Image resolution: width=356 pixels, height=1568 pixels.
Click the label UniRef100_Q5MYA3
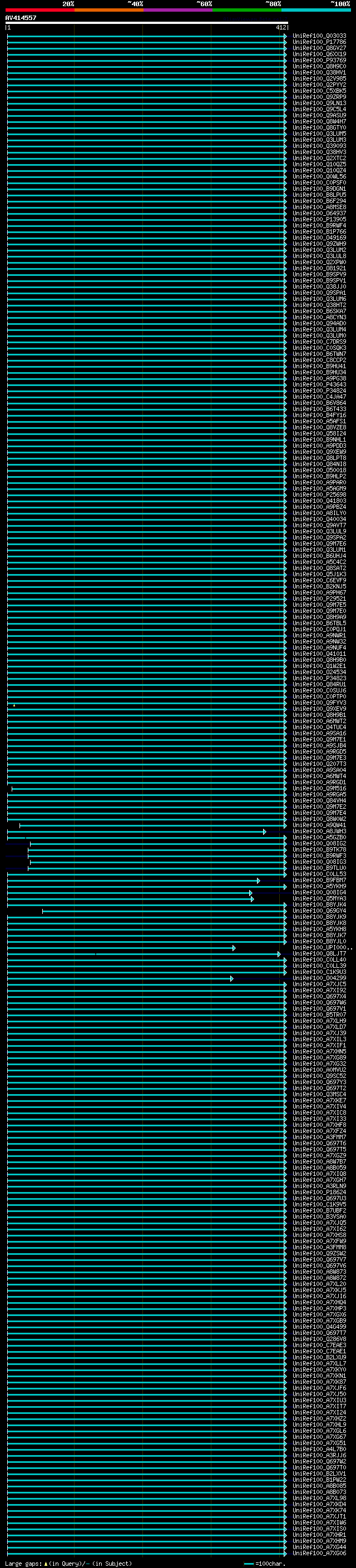[319, 898]
